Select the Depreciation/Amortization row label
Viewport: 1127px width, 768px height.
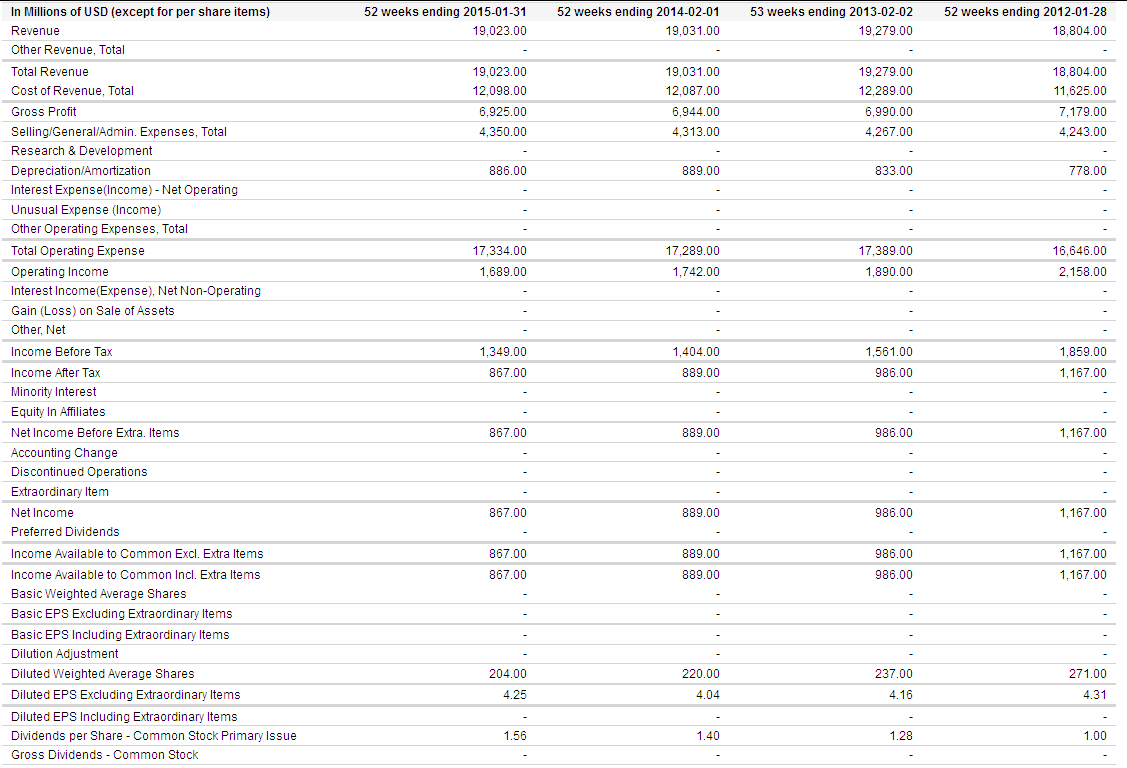point(80,171)
